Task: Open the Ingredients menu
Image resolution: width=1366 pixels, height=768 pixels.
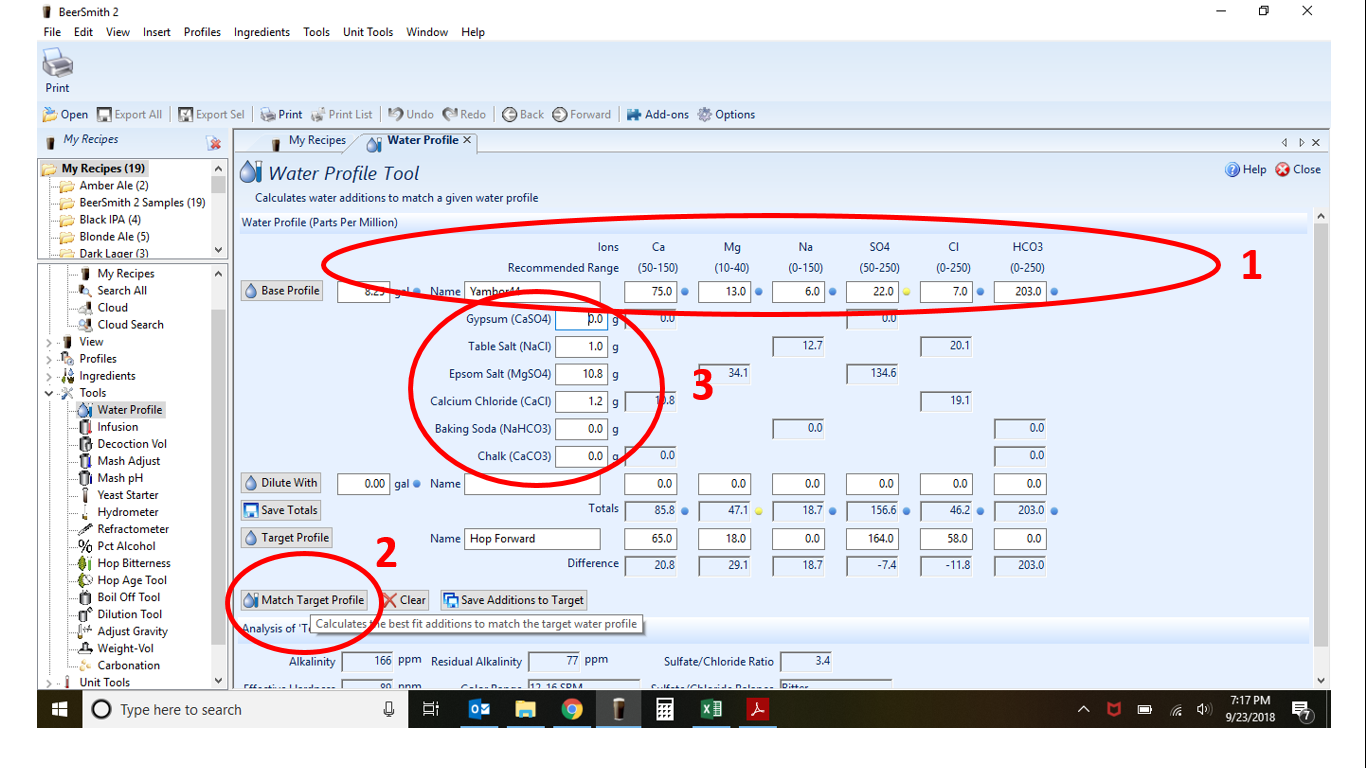Action: point(262,32)
